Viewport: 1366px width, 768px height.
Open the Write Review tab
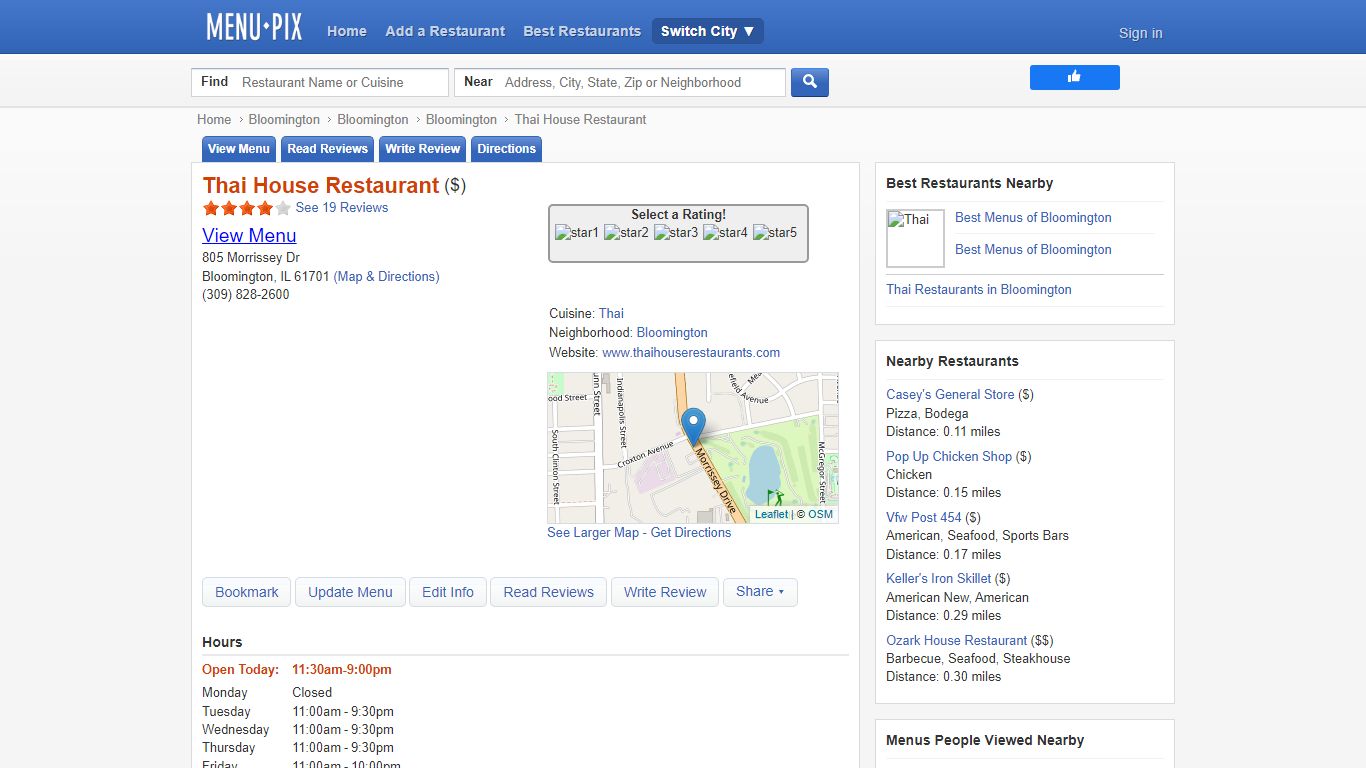(422, 149)
